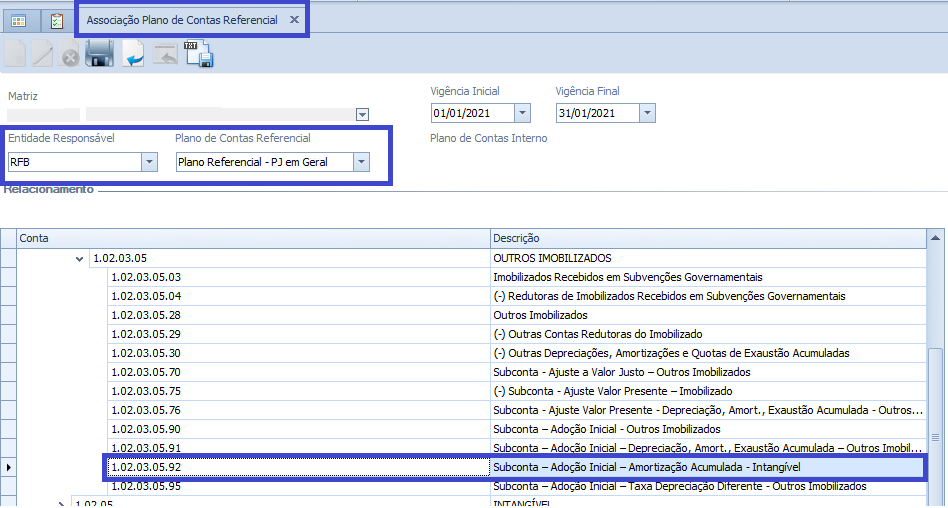Open the Vigência Final date picker
The height and width of the screenshot is (508, 948).
[647, 113]
